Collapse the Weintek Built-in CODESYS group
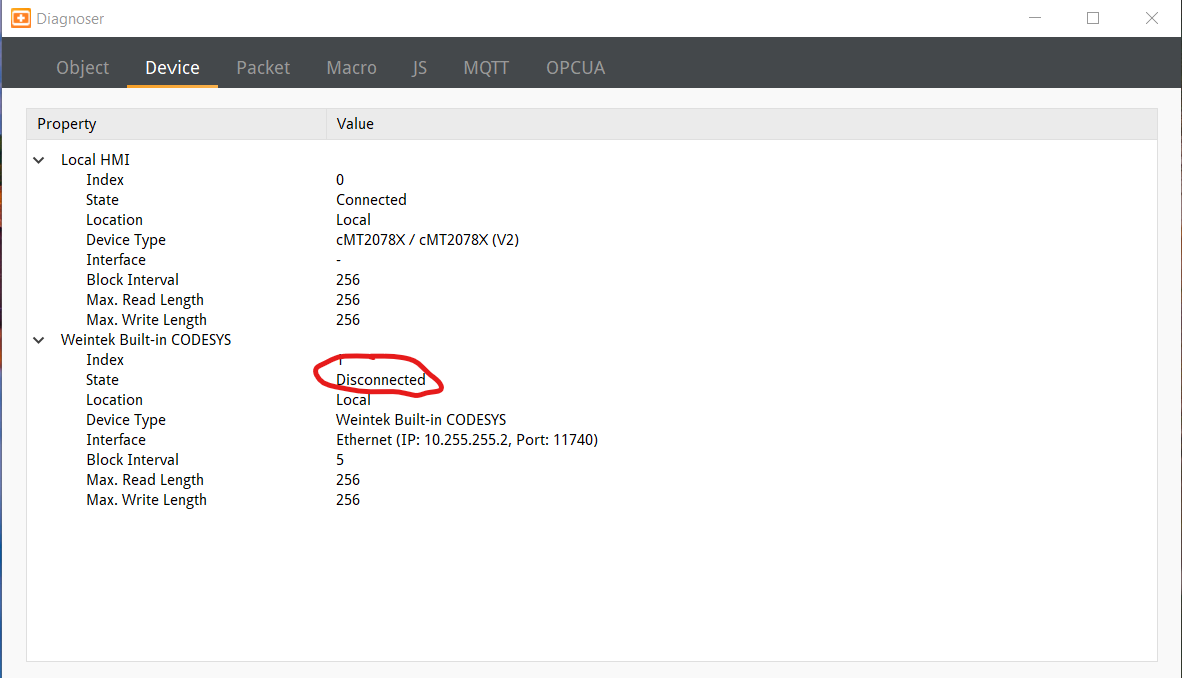The height and width of the screenshot is (678, 1182). (39, 340)
